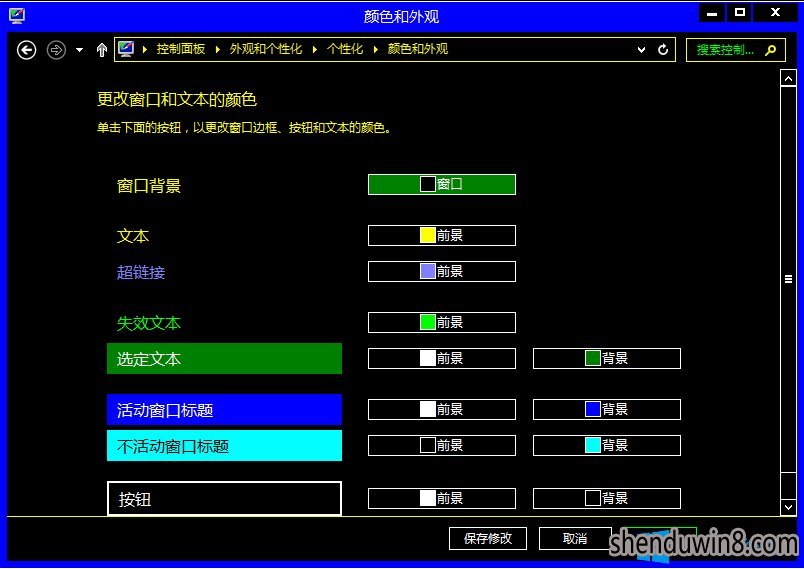Expand the arrow after 个性化
This screenshot has height=569, width=804.
[x=376, y=49]
